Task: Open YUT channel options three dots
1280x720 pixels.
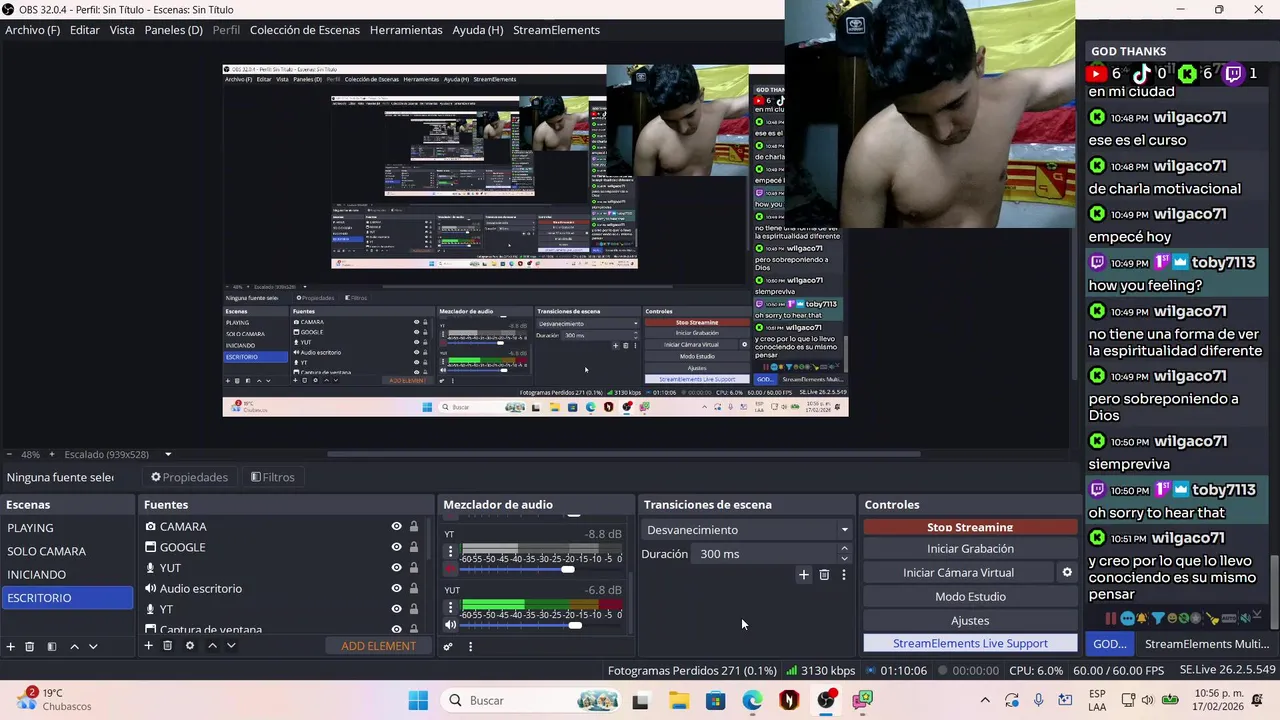Action: coord(450,607)
